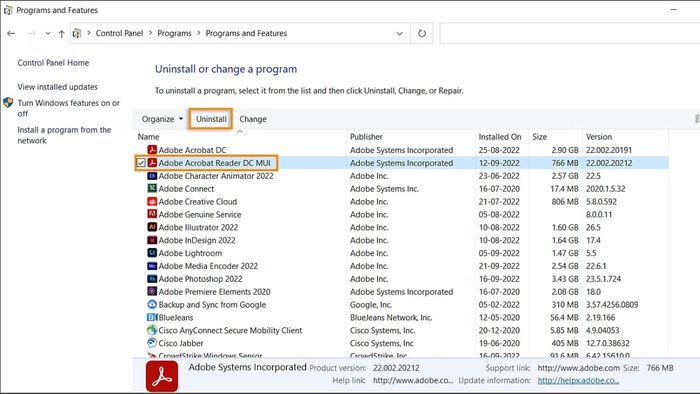Click the Adobe Media Encoder 2022 icon
Viewport: 700px width, 394px height.
tap(152, 265)
